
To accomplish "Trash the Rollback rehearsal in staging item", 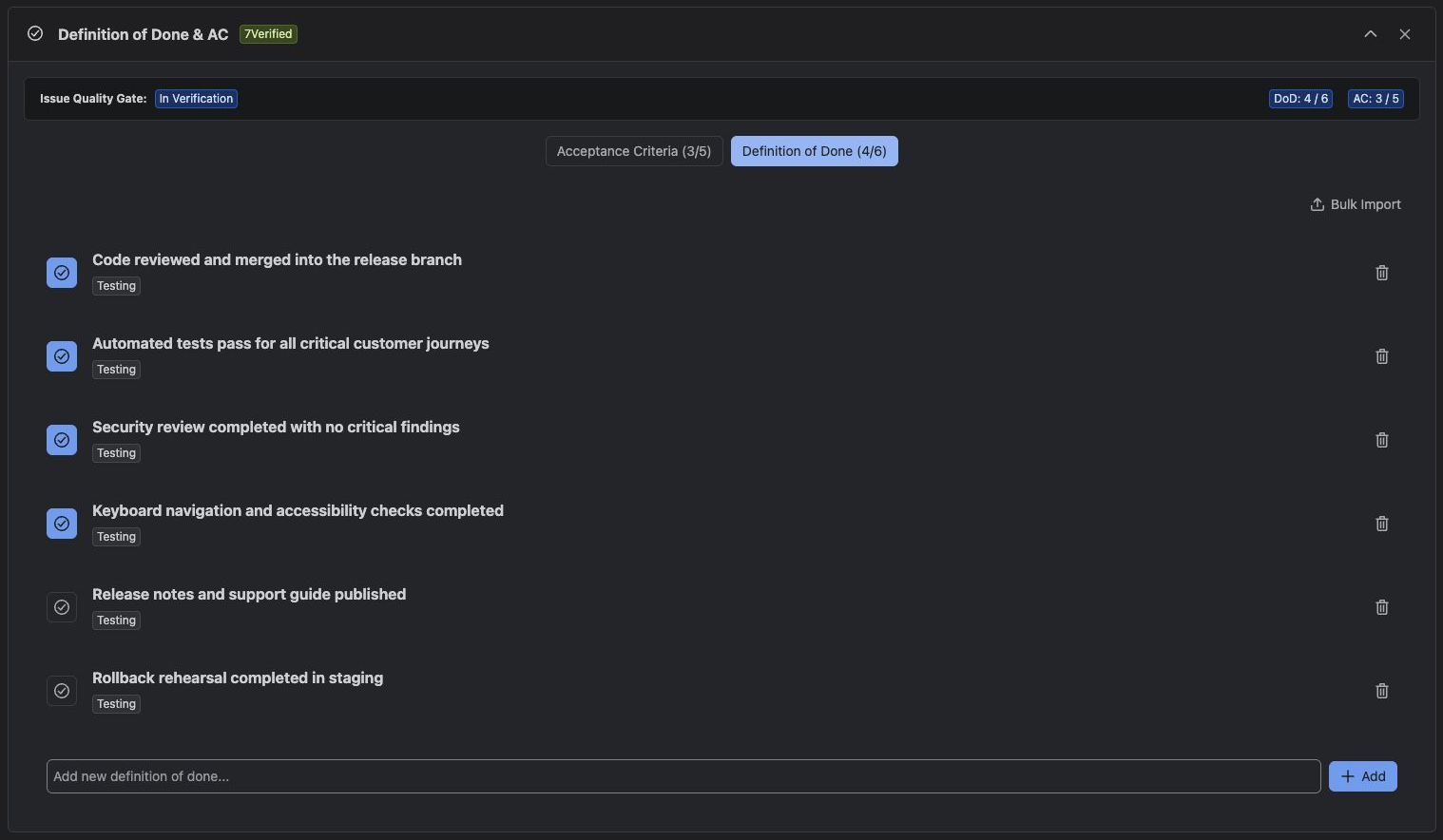I will [1382, 691].
